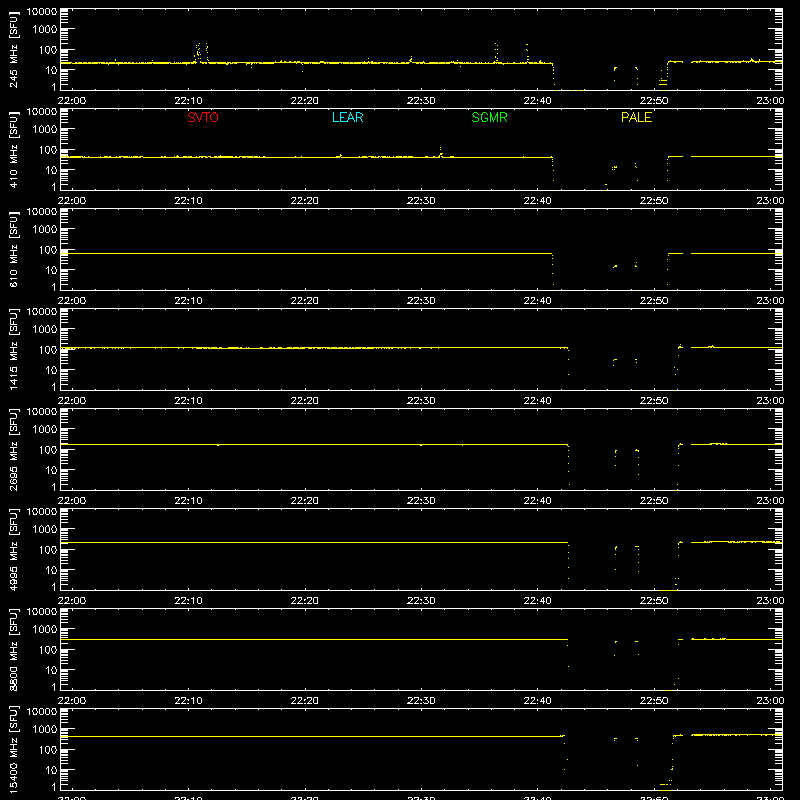The width and height of the screenshot is (800, 800).
Task: Click the 22:50 tick label of 410 MHz plot
Action: [654, 201]
